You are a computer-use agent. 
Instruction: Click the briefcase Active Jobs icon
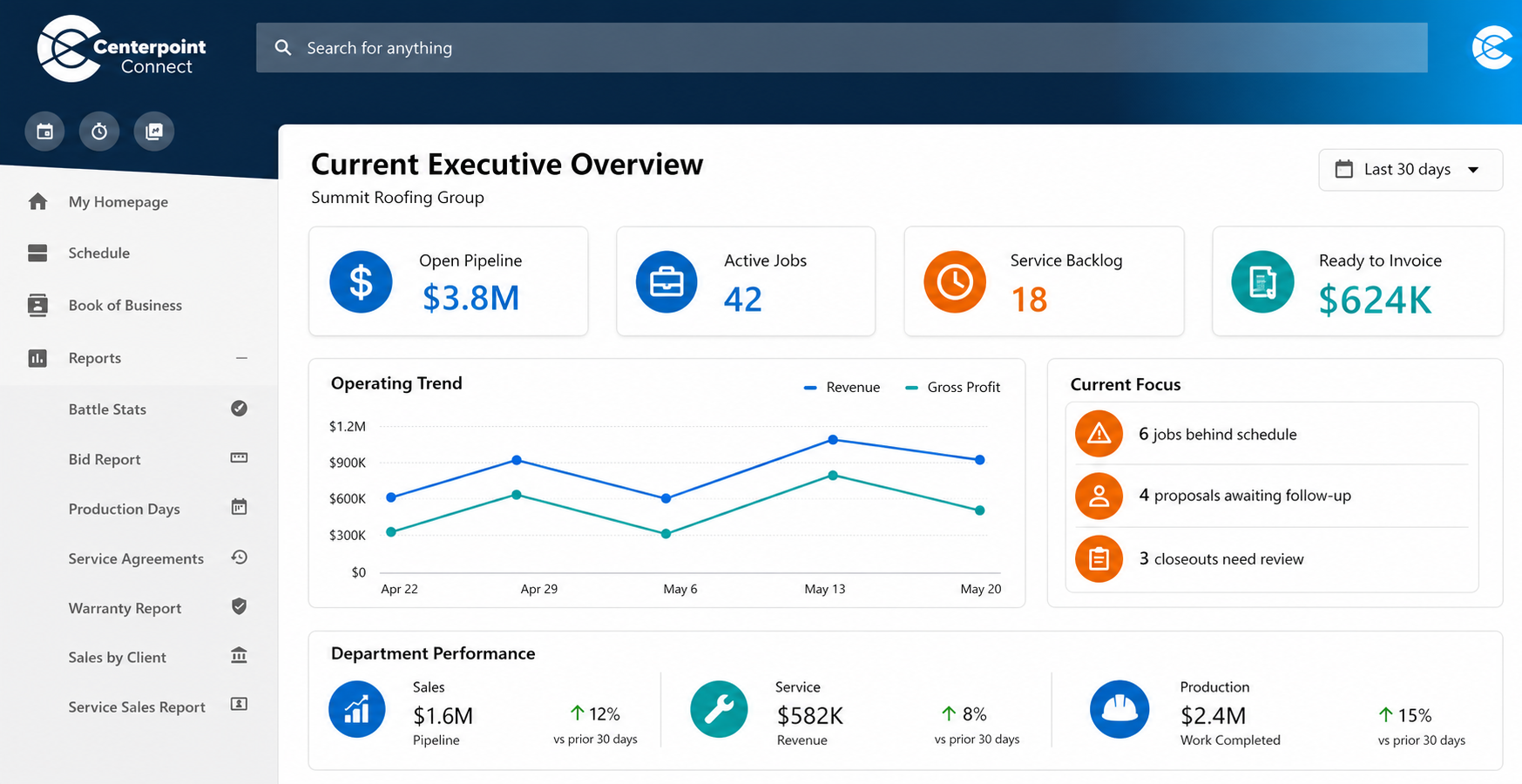[666, 282]
